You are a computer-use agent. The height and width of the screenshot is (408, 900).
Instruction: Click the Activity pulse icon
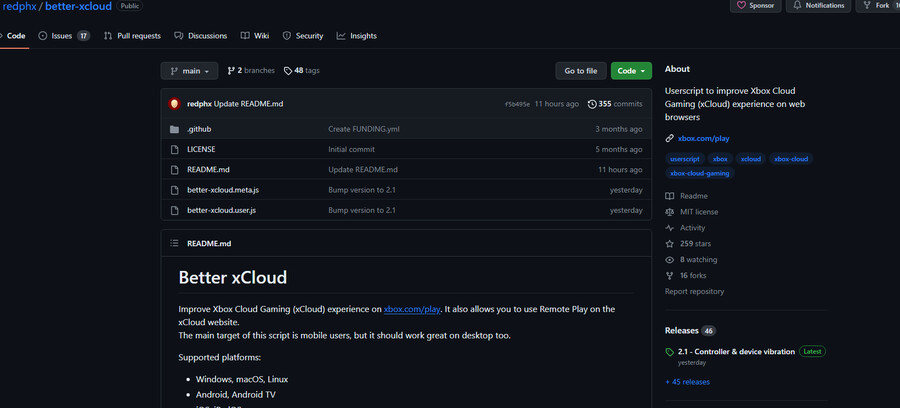click(x=669, y=228)
